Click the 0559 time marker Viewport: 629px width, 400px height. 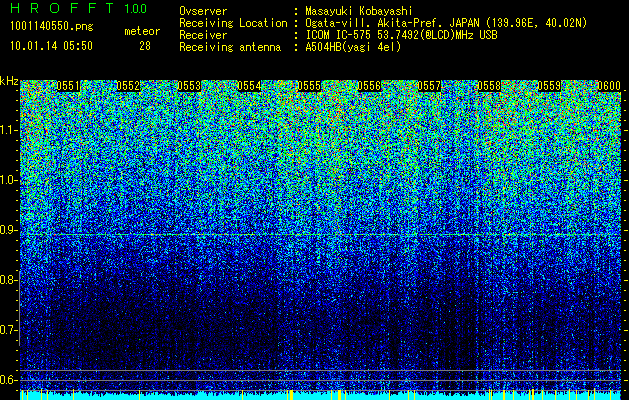[550, 86]
